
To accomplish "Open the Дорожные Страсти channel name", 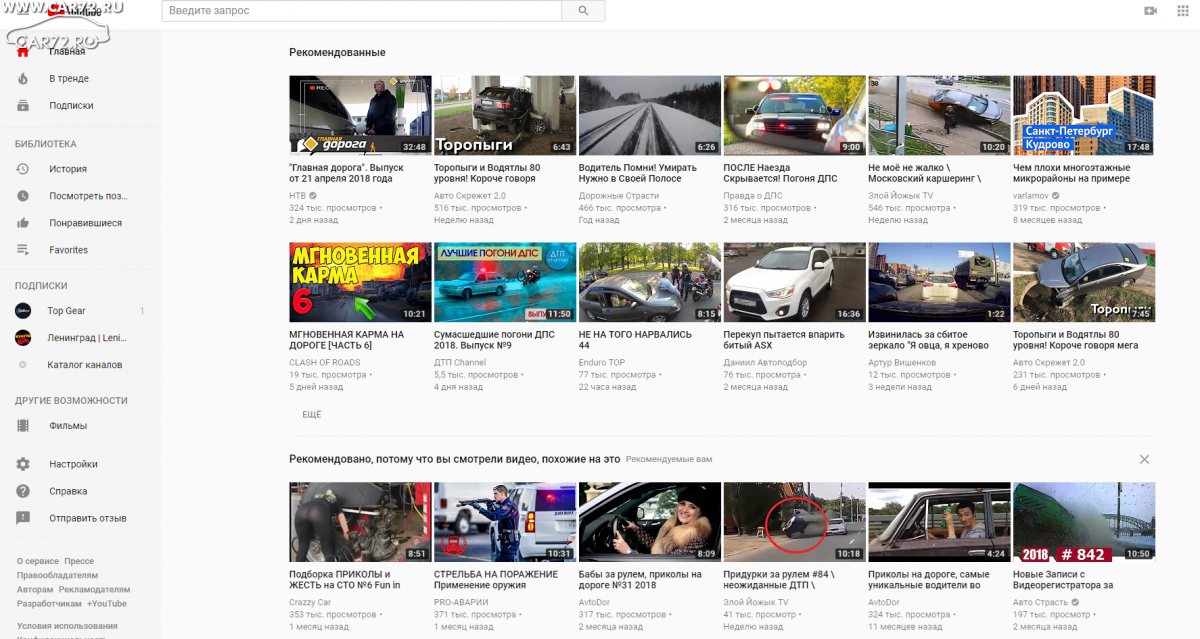I will click(x=617, y=195).
